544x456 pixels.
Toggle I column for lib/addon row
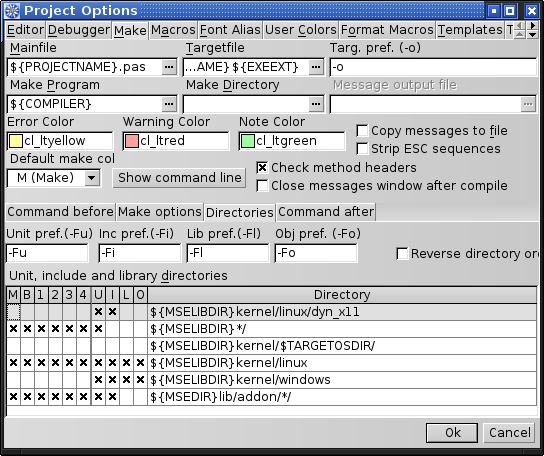(x=112, y=397)
